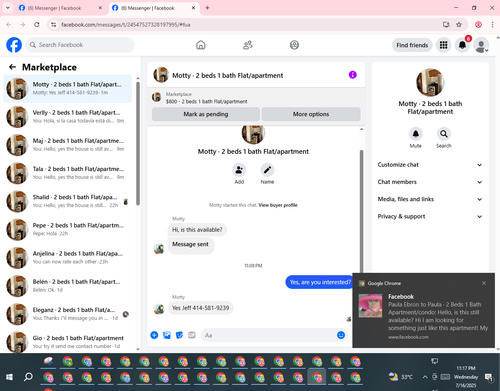The height and width of the screenshot is (391, 500).
Task: Open the Verlly conversation
Action: 68,117
